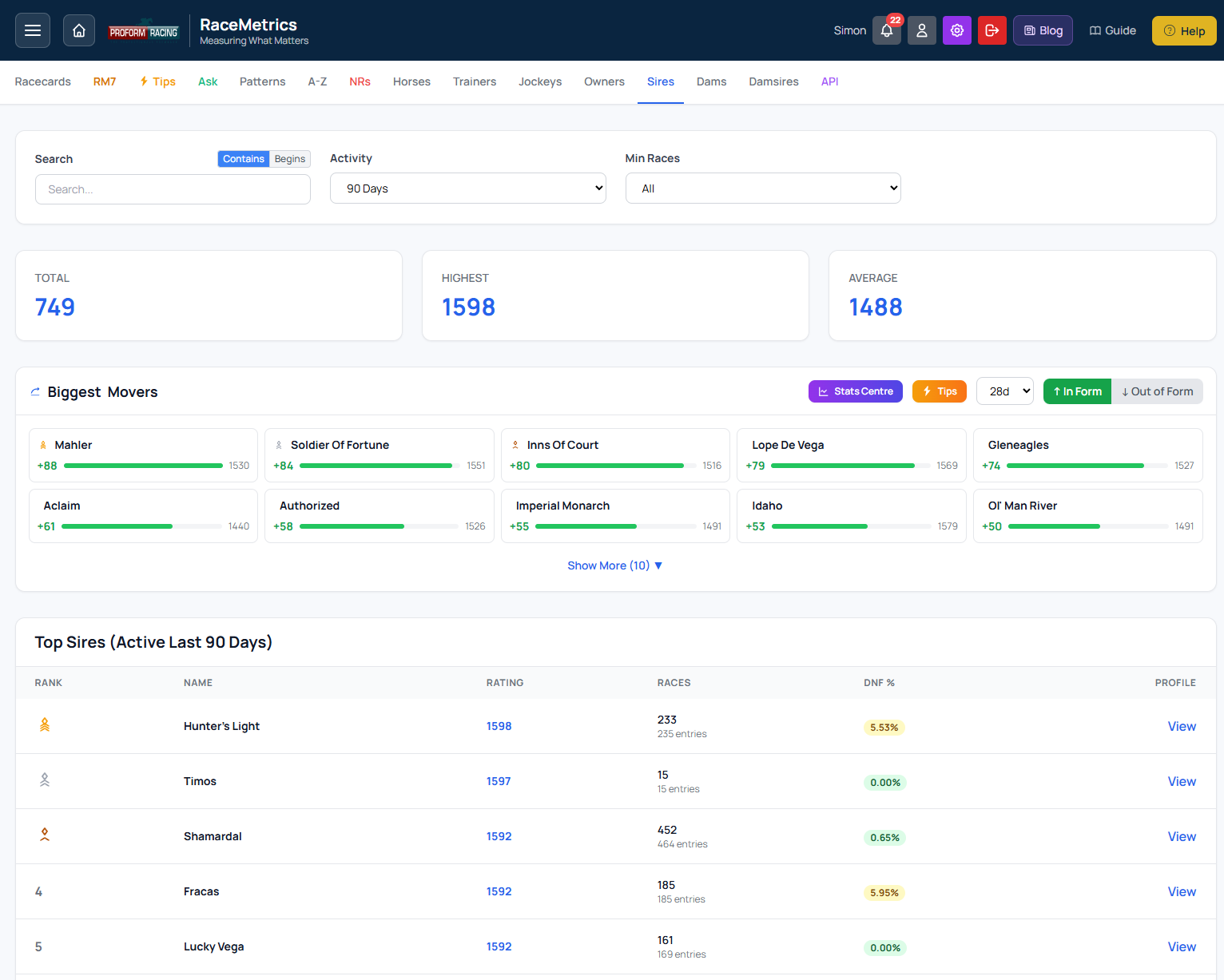Open the Dams tab
Viewport: 1224px width, 980px height.
coord(712,81)
